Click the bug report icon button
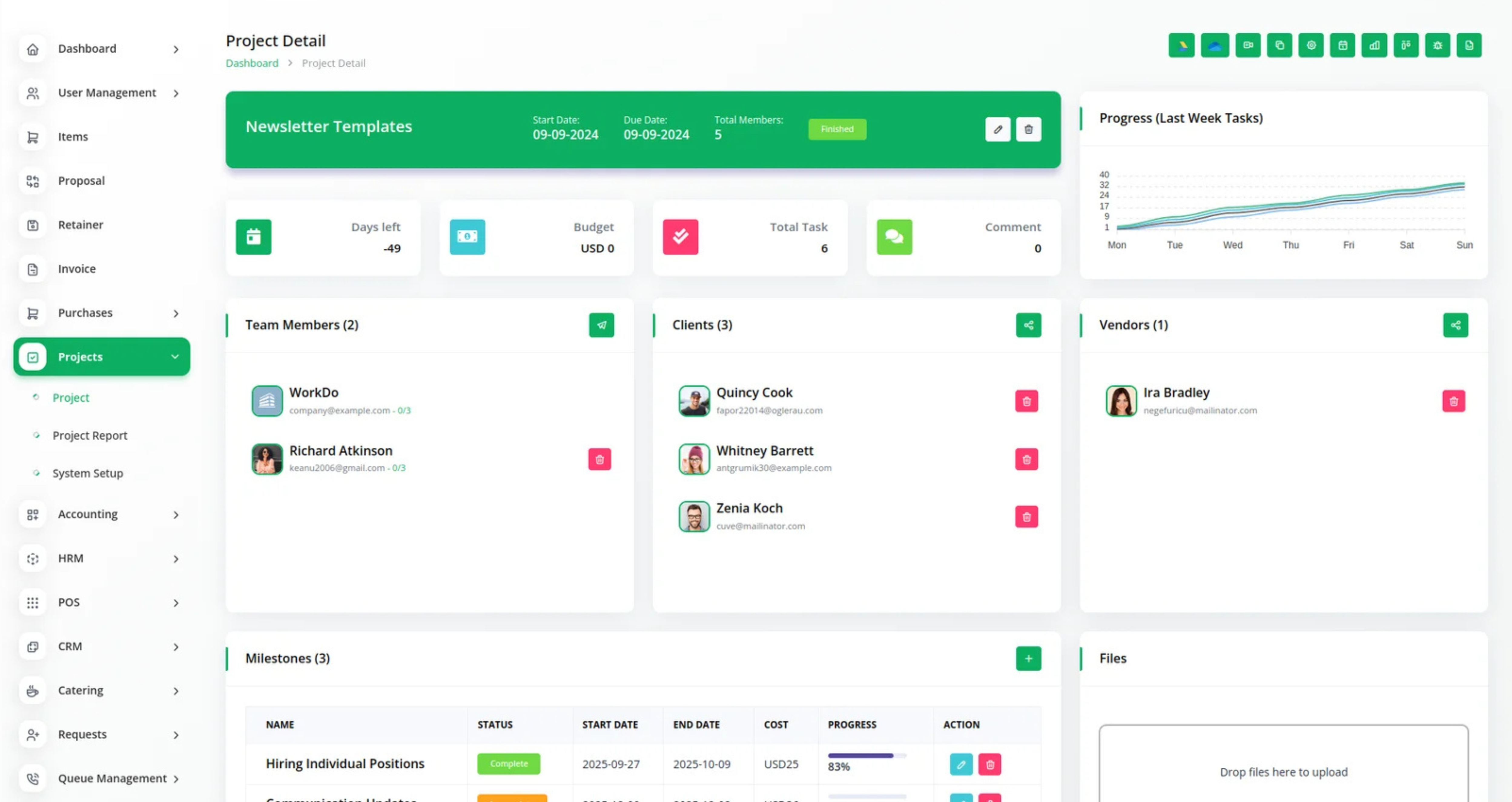 coord(1438,45)
